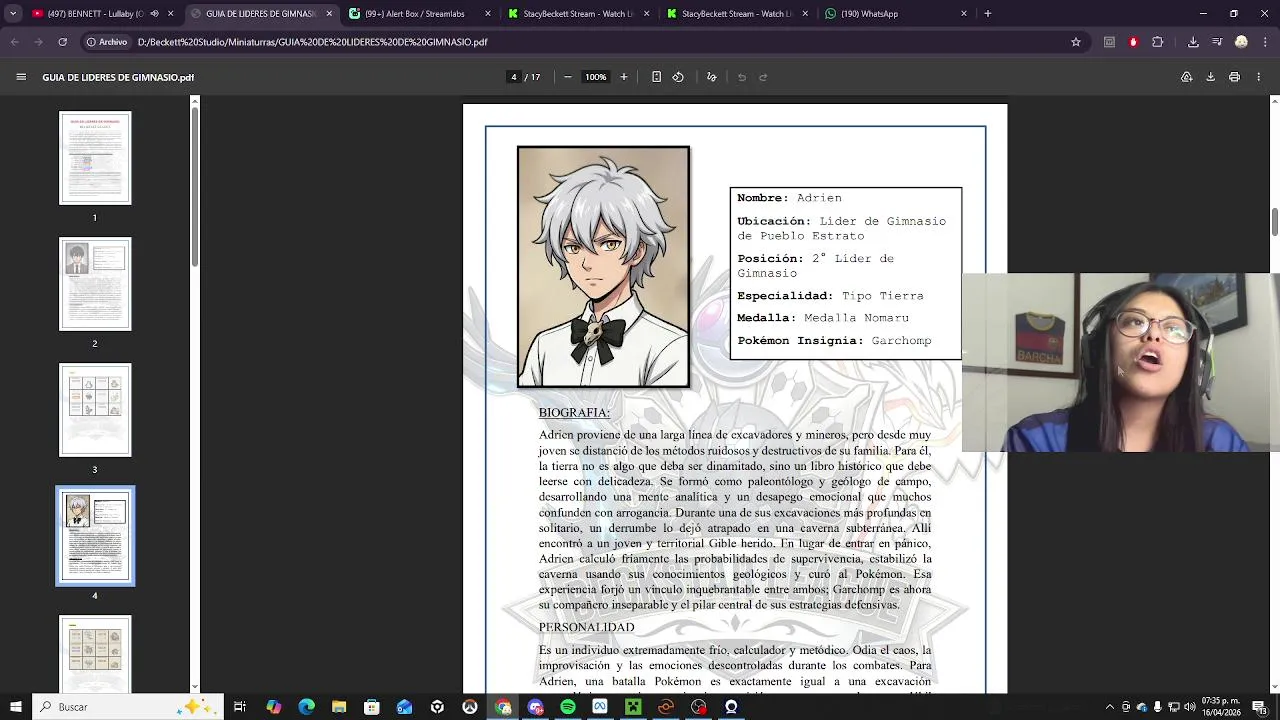Click the fit to page icon
Screen dimensions: 1280x720
click(656, 77)
